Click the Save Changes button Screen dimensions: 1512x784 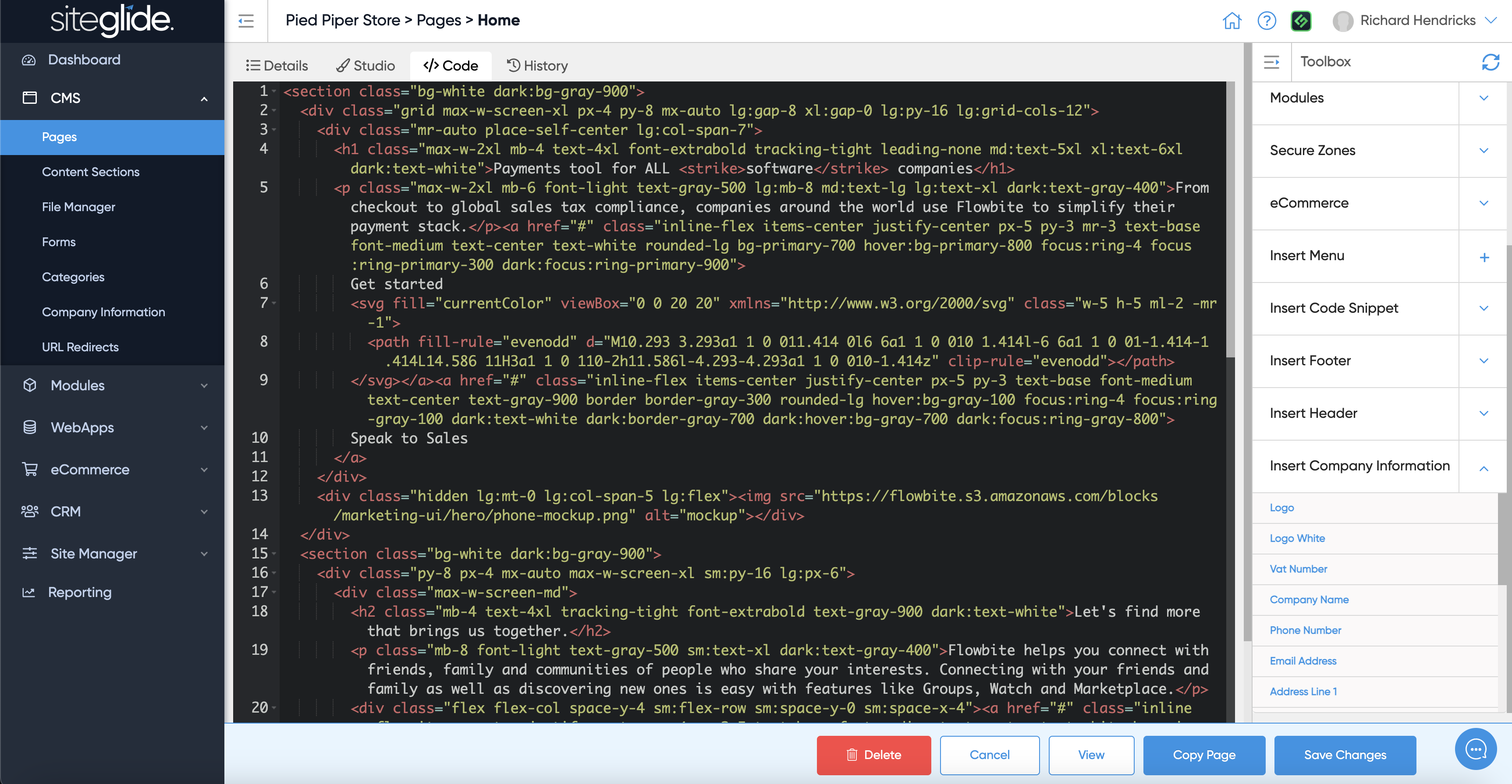(1345, 755)
